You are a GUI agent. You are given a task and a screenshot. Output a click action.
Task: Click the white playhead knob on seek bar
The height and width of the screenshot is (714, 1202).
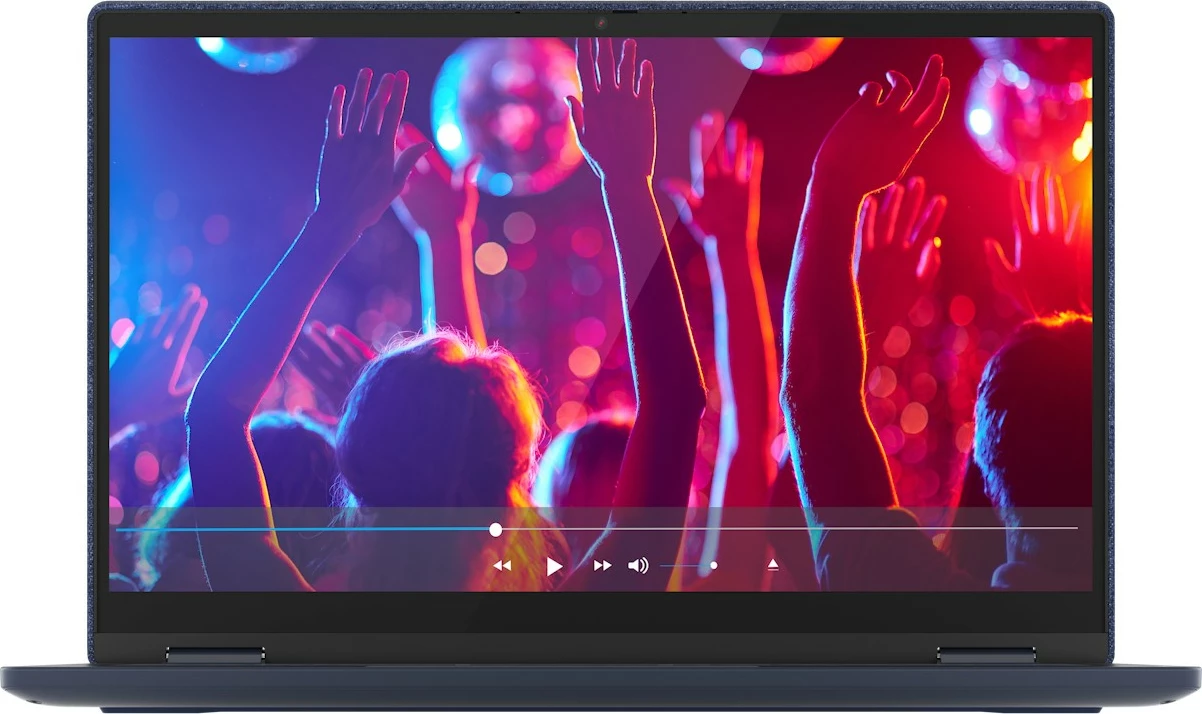click(x=495, y=530)
